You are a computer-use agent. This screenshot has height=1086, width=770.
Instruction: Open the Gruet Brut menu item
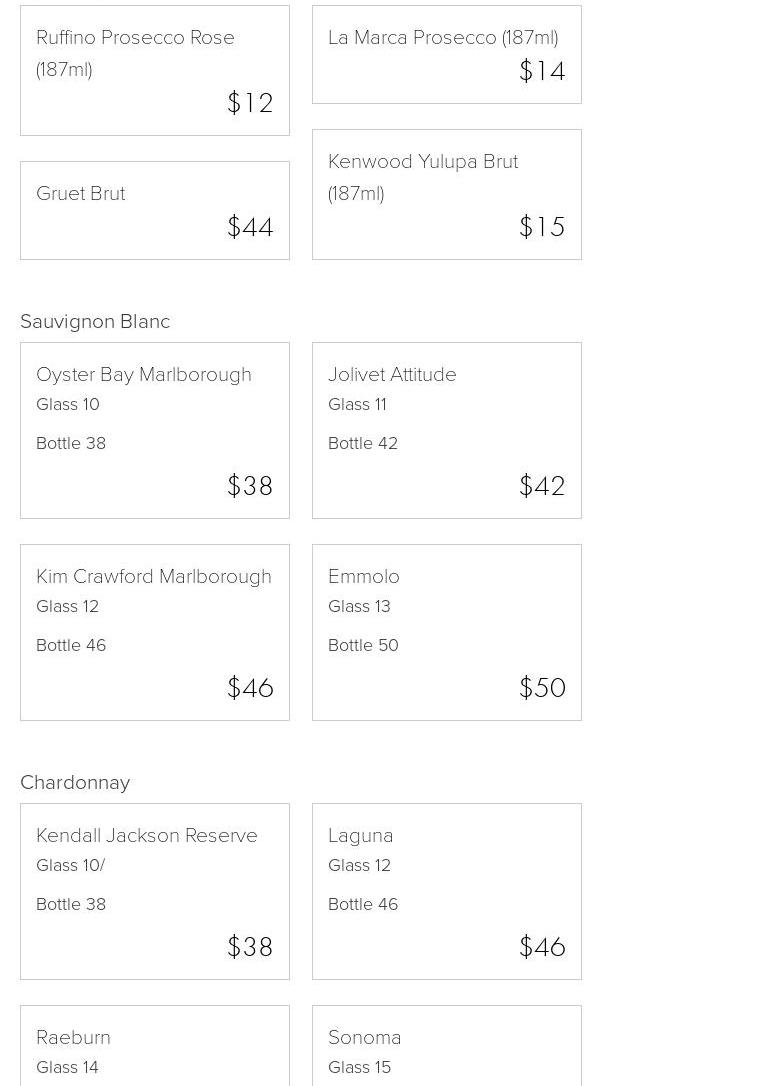coord(155,210)
